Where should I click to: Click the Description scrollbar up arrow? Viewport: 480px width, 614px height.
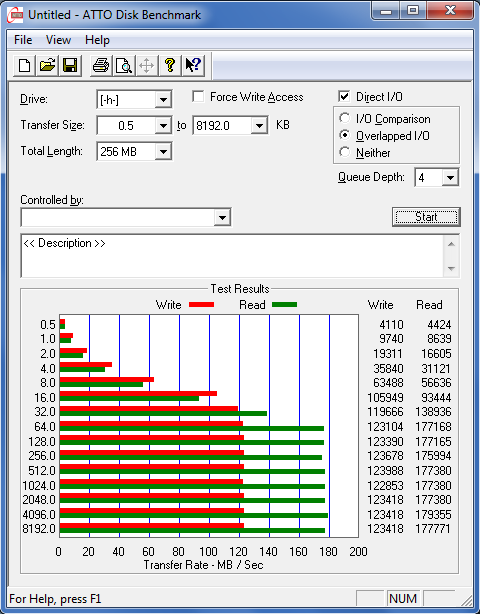451,244
